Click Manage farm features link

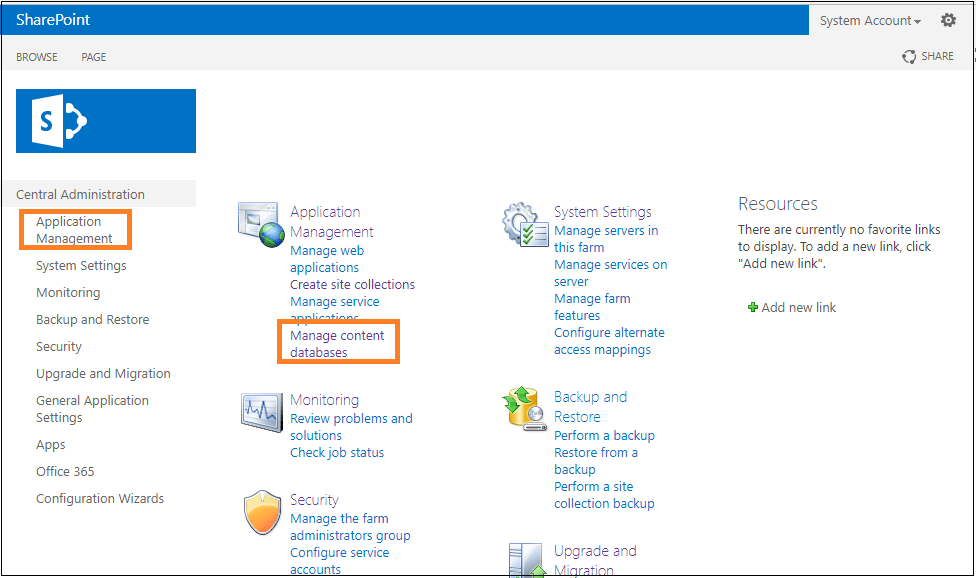click(592, 307)
